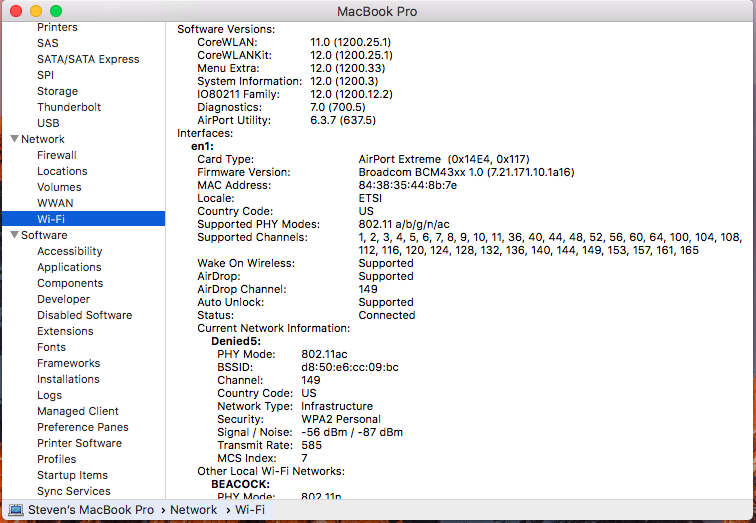756x523 pixels.
Task: Select Disabled Software in sidebar
Action: (85, 315)
